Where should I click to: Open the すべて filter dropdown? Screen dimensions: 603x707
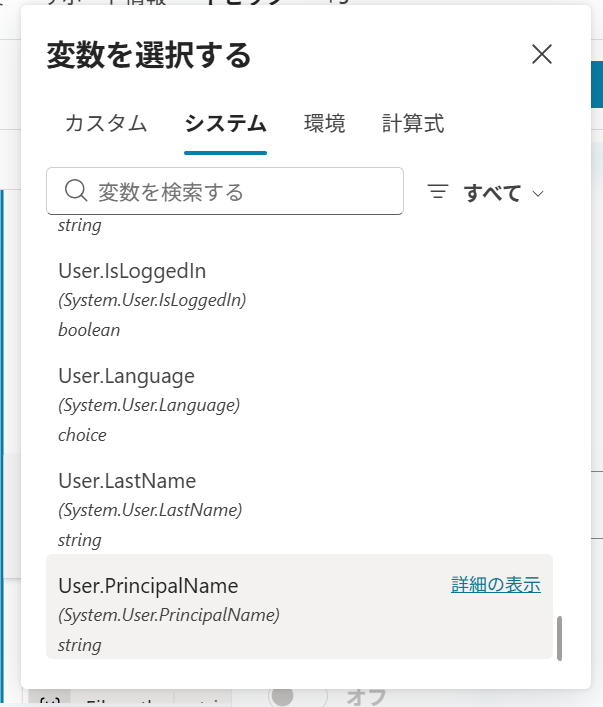[492, 193]
